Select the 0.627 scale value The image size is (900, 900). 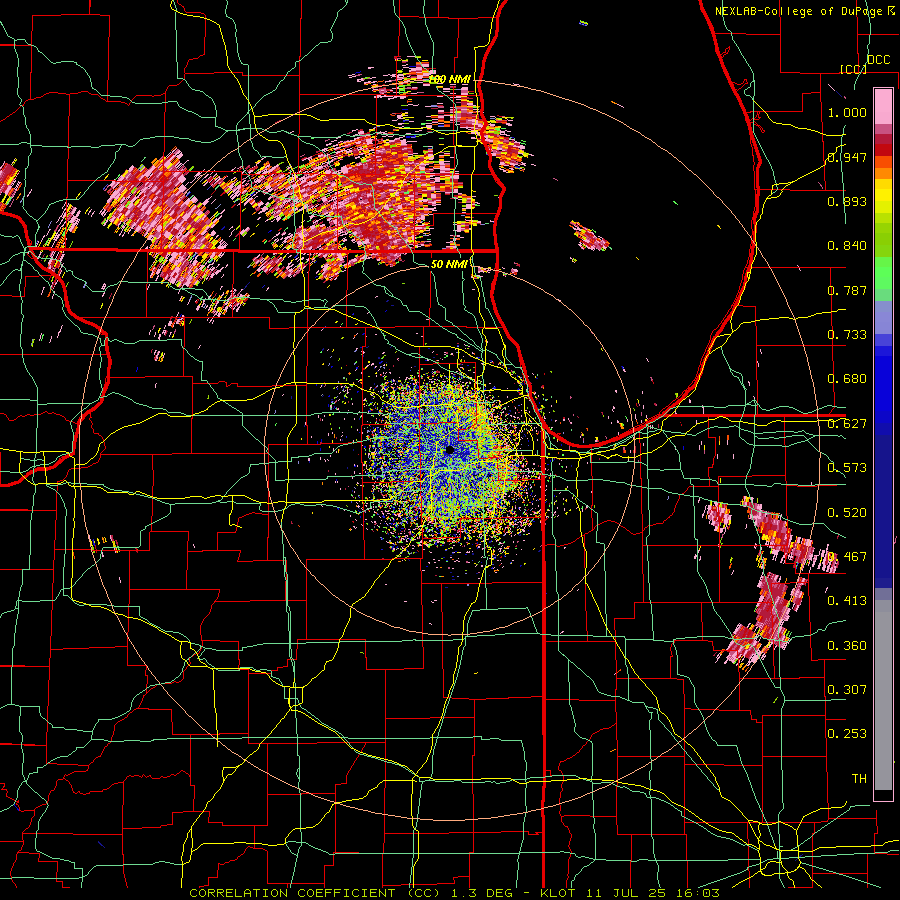pyautogui.click(x=847, y=424)
